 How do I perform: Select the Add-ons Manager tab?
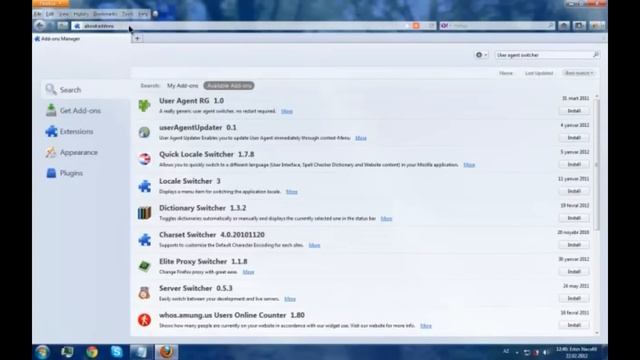pyautogui.click(x=82, y=39)
